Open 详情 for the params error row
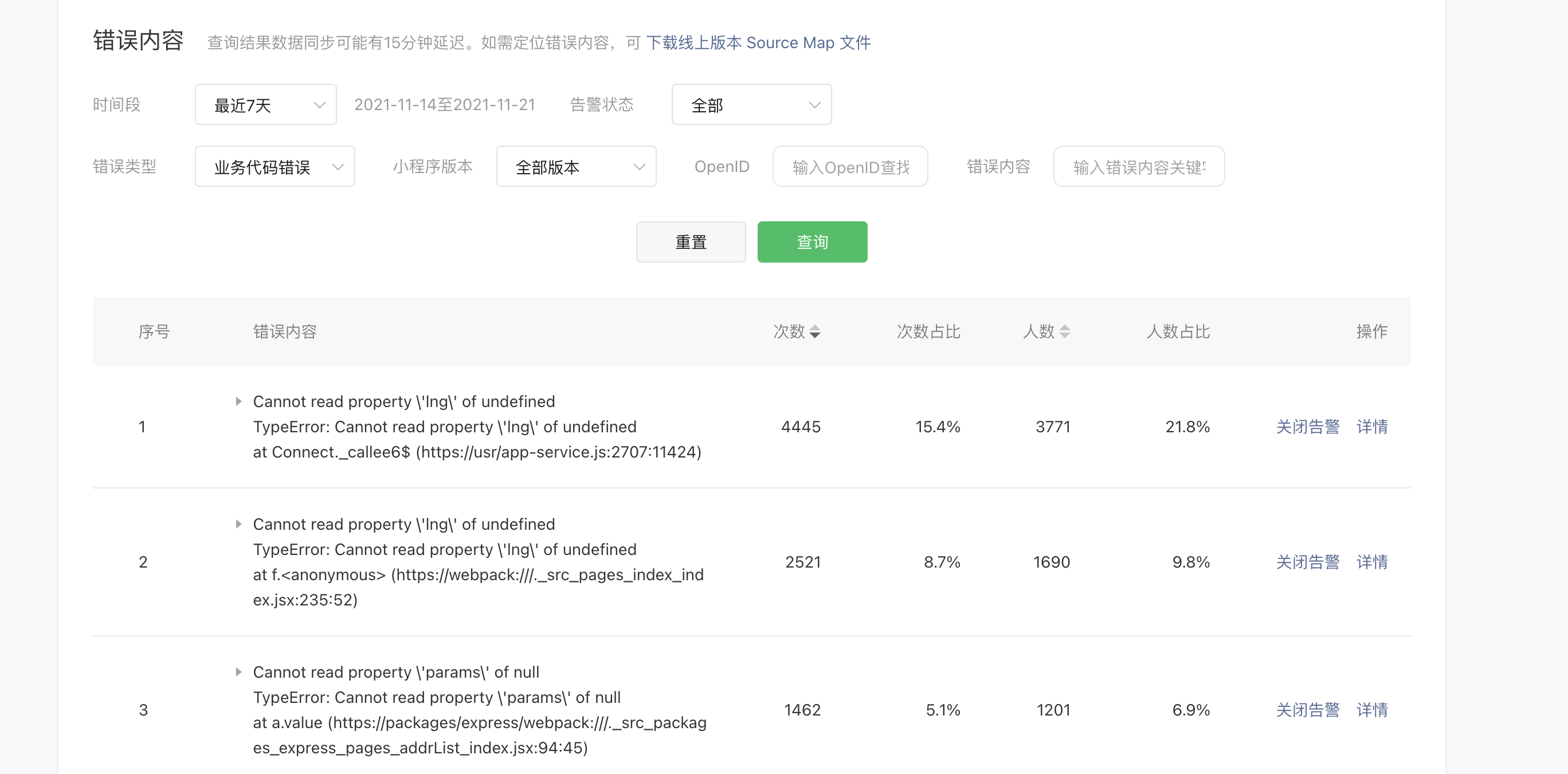1568x774 pixels. pyautogui.click(x=1372, y=710)
